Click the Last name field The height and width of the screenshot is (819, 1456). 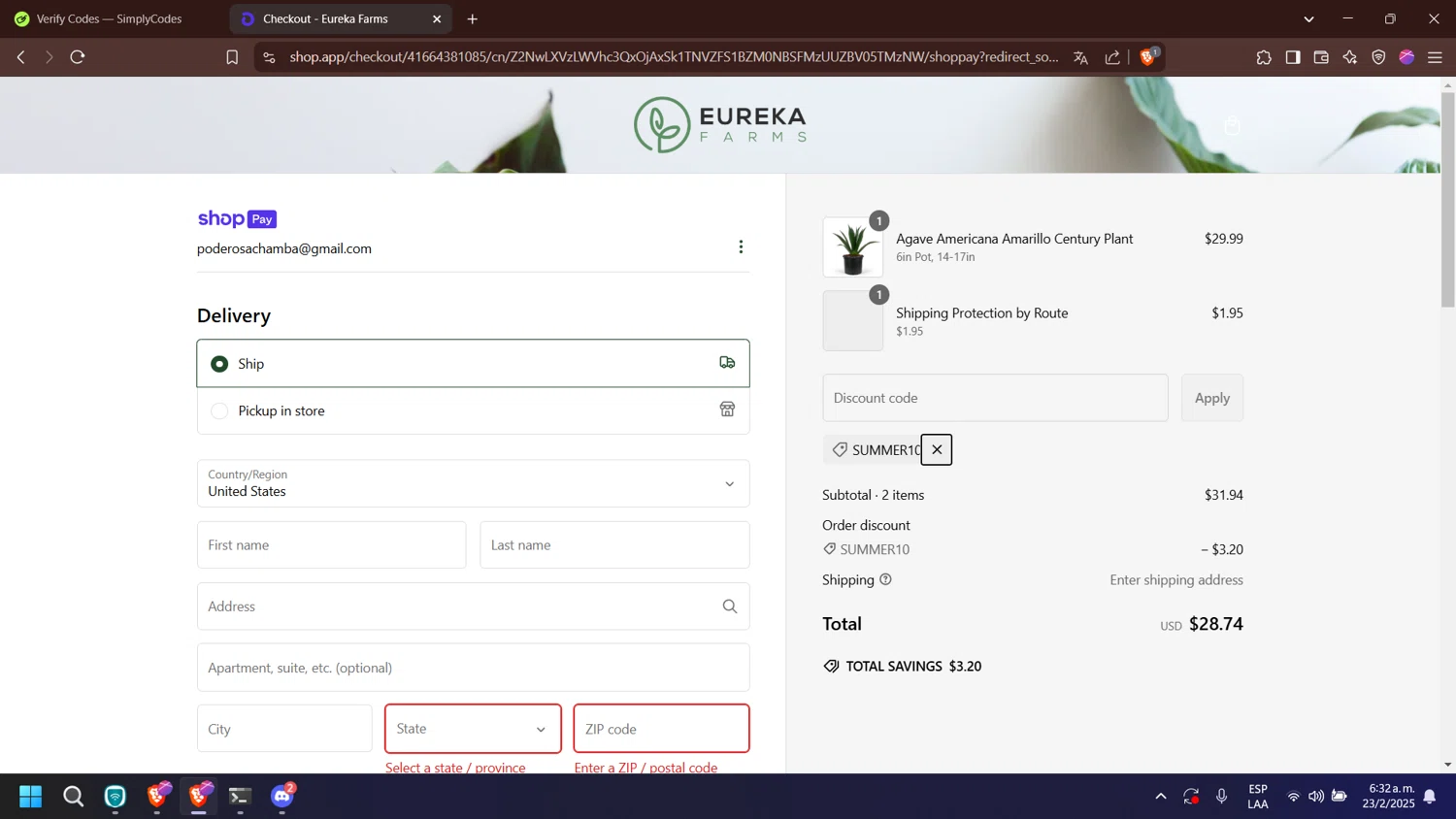click(x=614, y=544)
